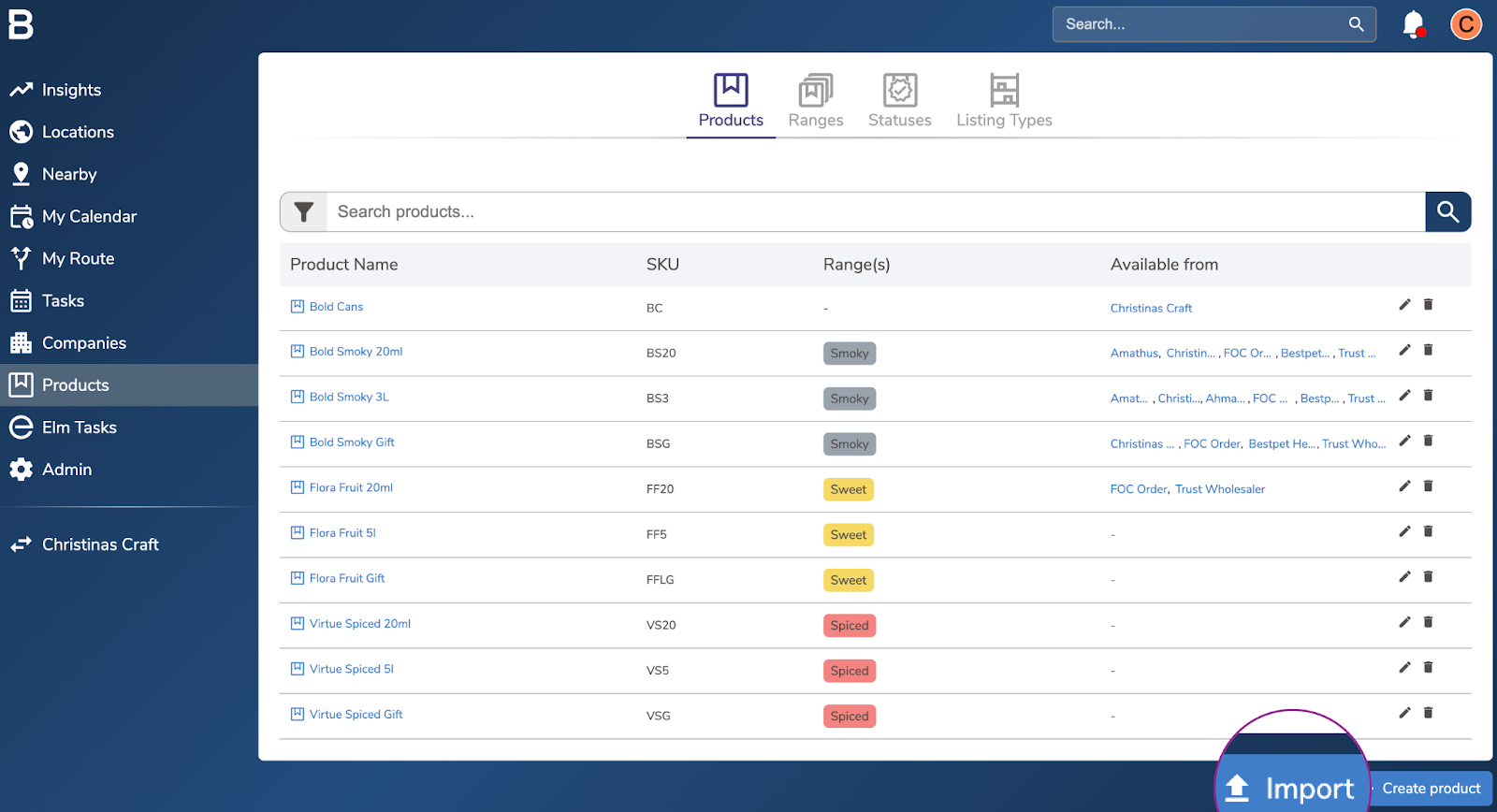Click the products search magnifier button
The image size is (1497, 812).
click(x=1447, y=212)
